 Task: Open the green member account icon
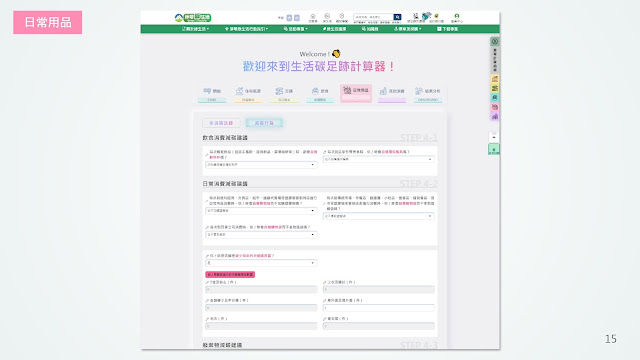[x=457, y=16]
